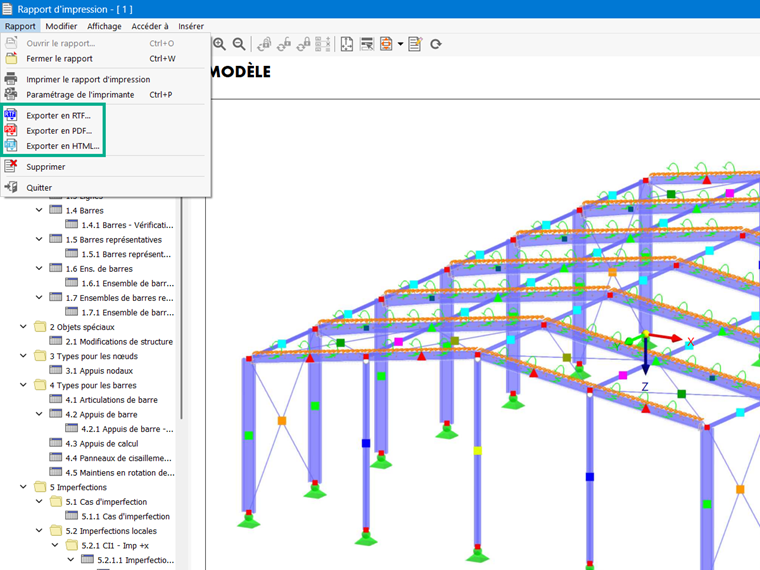Open the Rapport menu

20,26
